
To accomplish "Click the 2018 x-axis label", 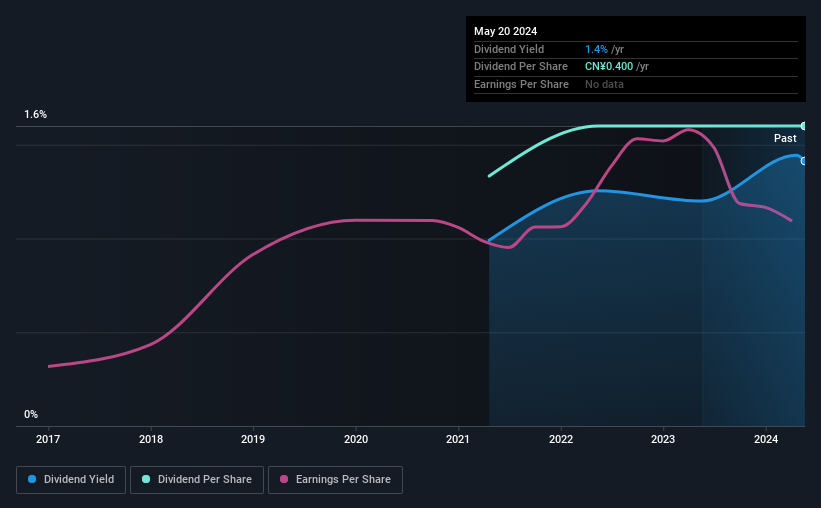I will coord(151,439).
